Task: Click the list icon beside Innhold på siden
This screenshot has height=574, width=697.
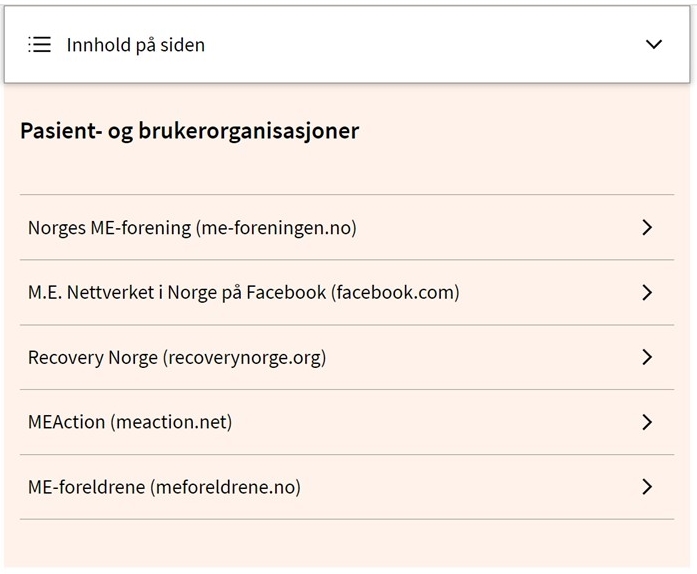Action: point(39,45)
